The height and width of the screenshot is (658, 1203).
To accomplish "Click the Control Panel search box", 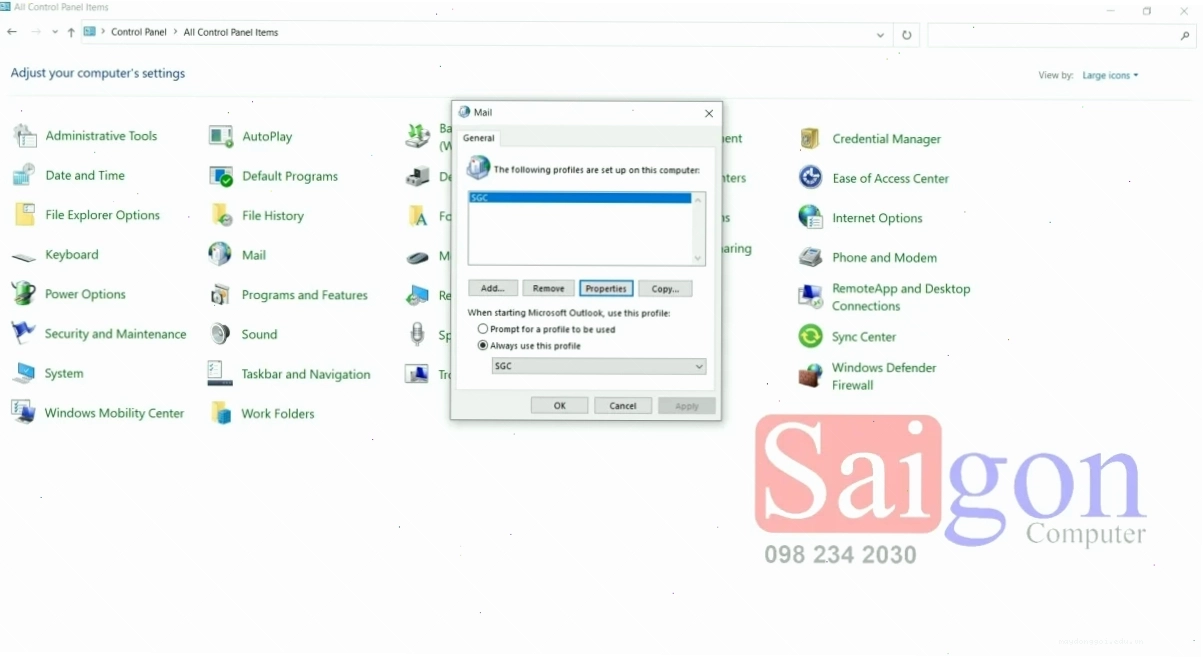I will coord(1061,34).
